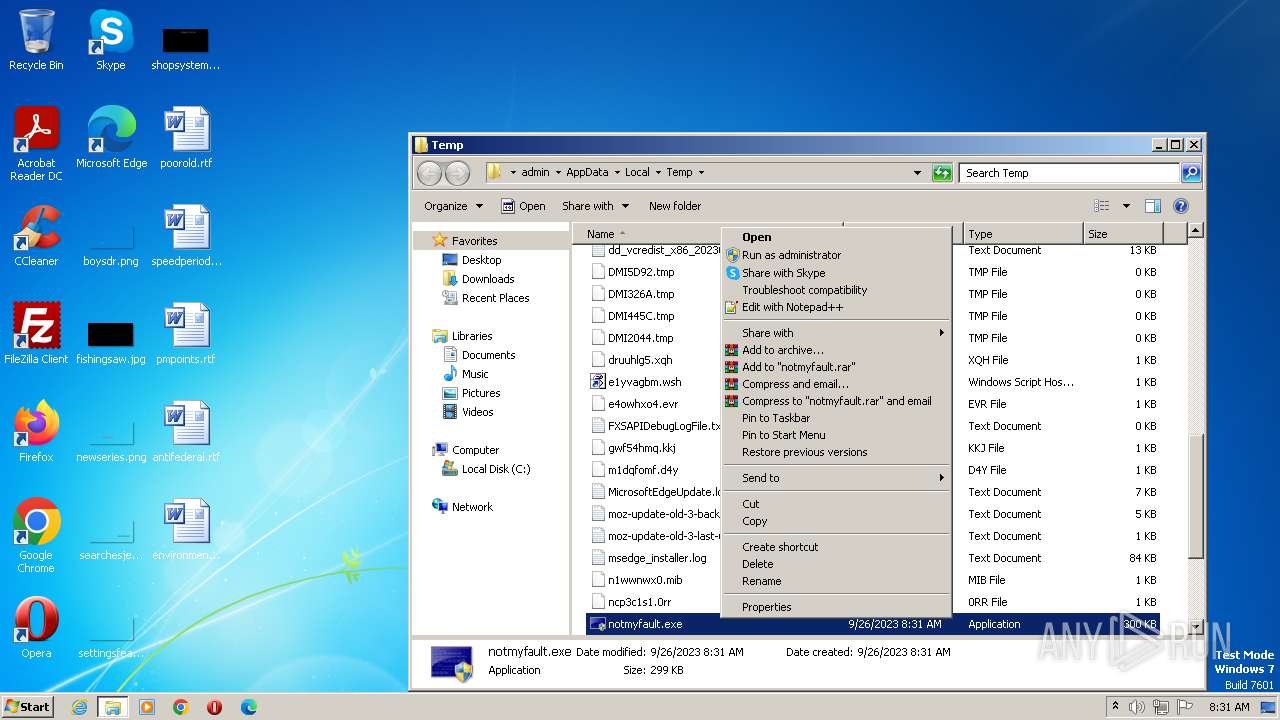Click the Start button

[x=27, y=707]
